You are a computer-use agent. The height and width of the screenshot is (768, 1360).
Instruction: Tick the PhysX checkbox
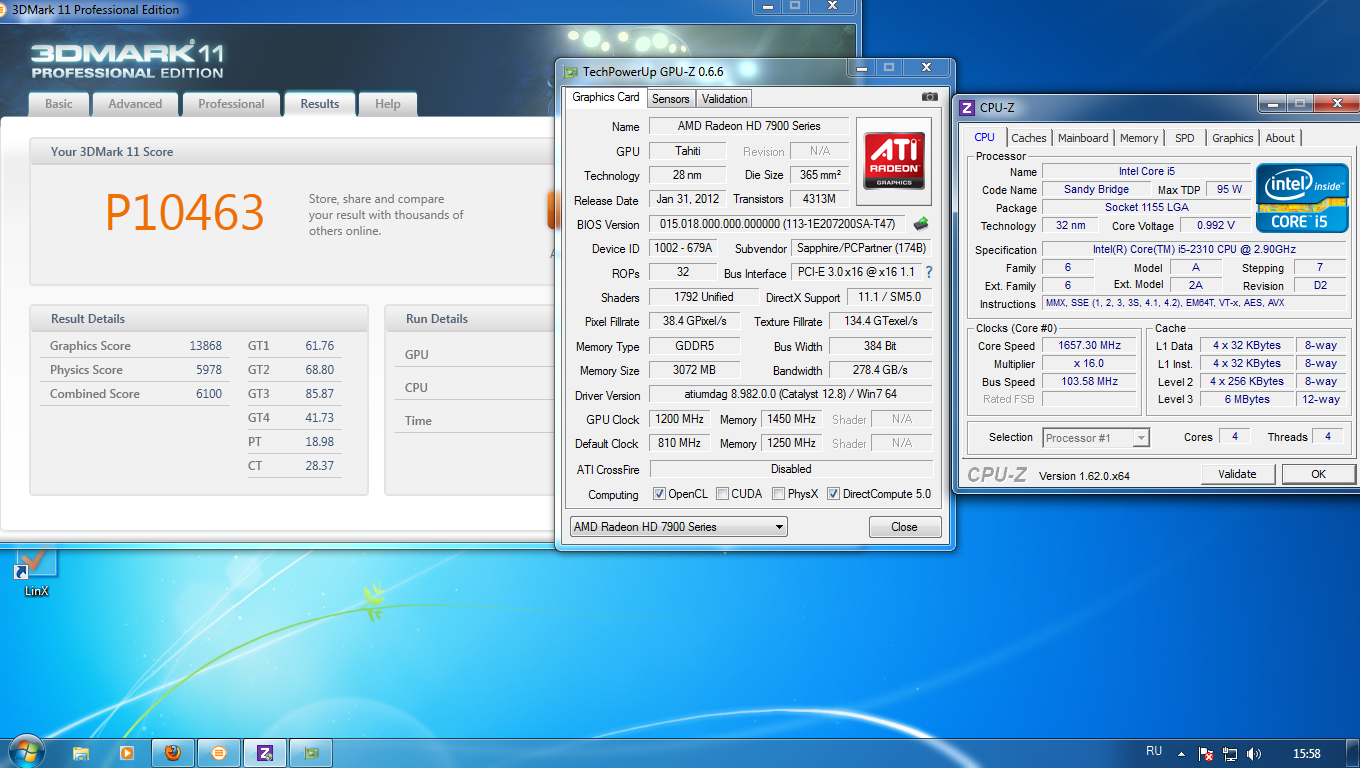click(778, 494)
